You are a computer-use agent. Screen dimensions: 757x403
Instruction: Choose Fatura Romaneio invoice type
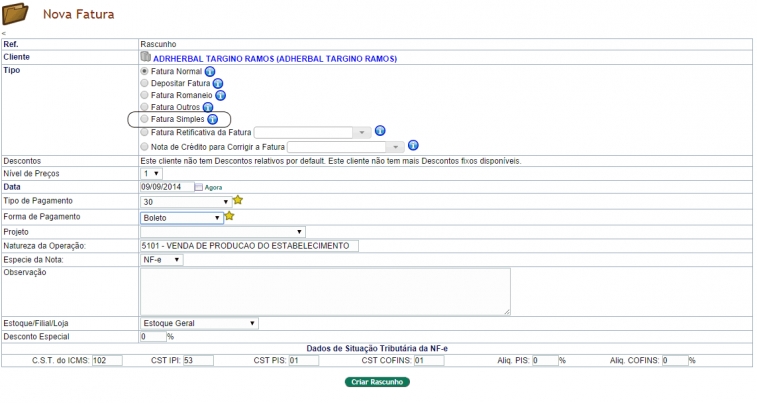145,95
